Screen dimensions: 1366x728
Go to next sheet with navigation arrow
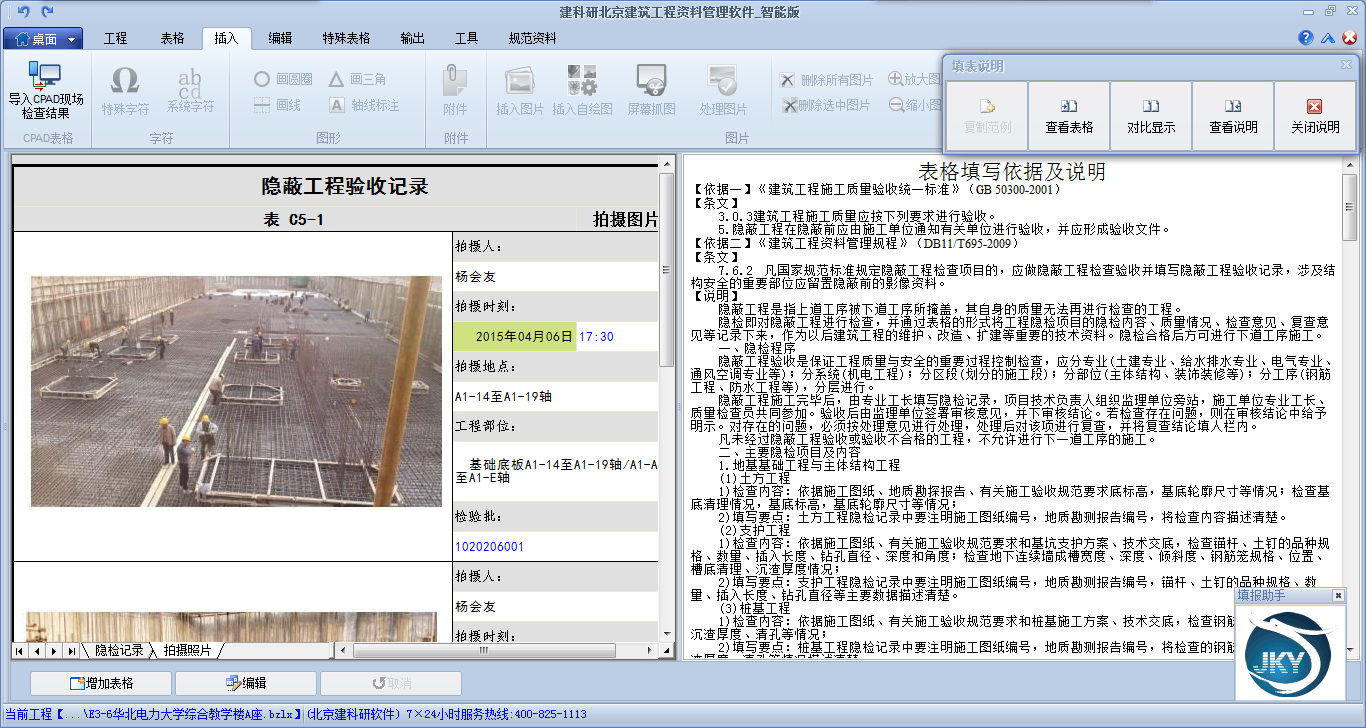[53, 650]
